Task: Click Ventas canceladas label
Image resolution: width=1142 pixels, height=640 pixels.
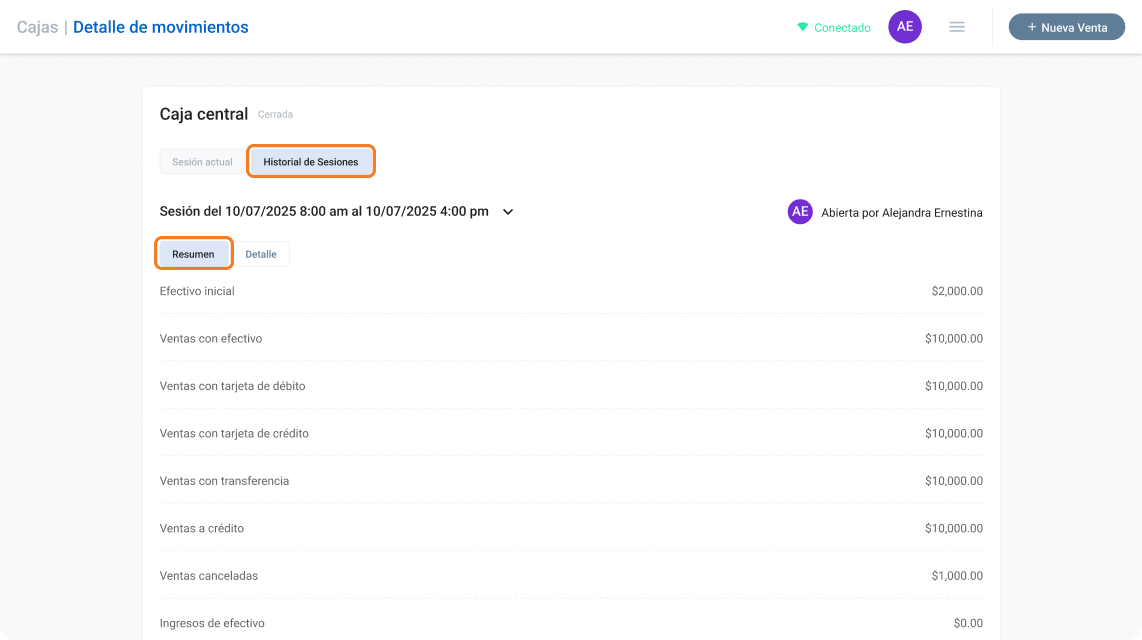Action: click(208, 576)
